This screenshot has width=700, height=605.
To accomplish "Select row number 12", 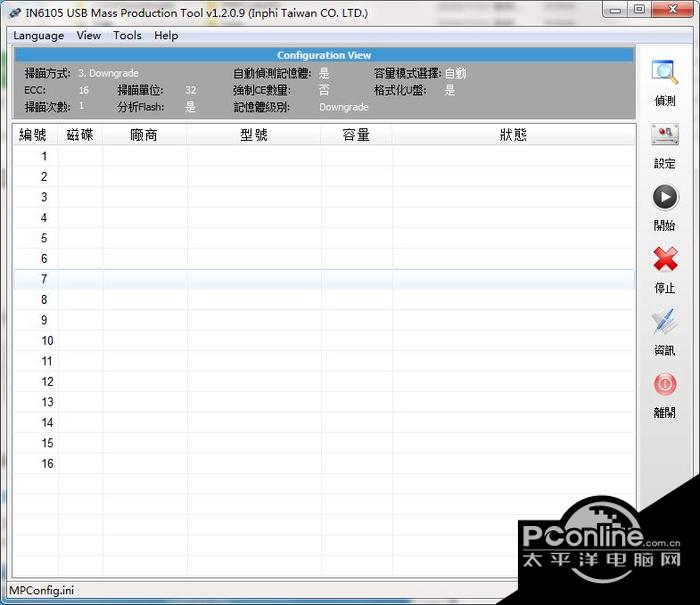I will [x=324, y=382].
